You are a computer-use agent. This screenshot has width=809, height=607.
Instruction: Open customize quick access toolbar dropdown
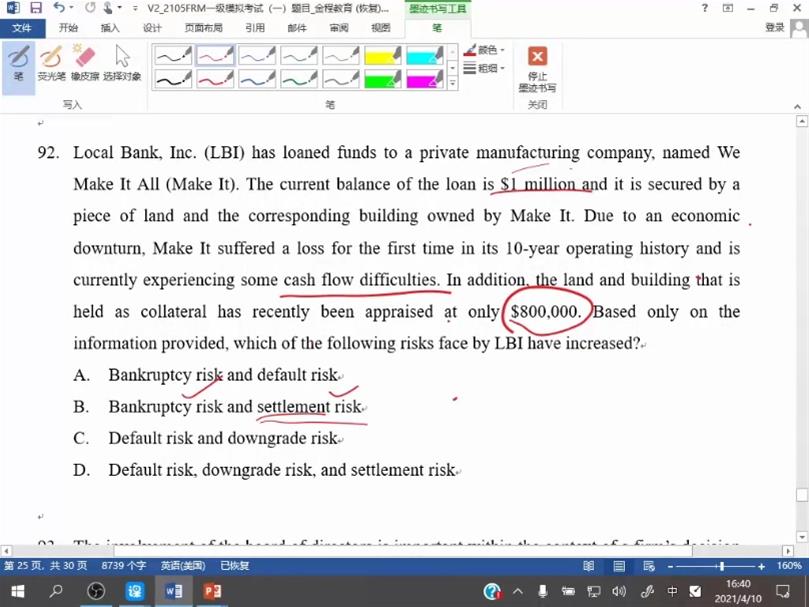pos(135,8)
